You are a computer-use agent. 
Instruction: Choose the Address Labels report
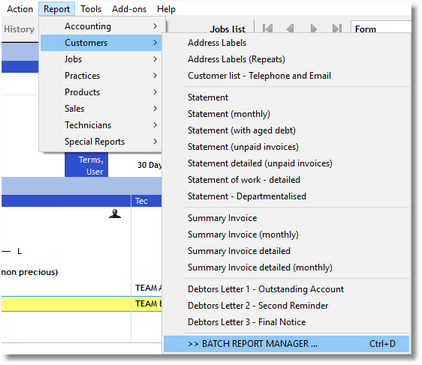(x=286, y=43)
